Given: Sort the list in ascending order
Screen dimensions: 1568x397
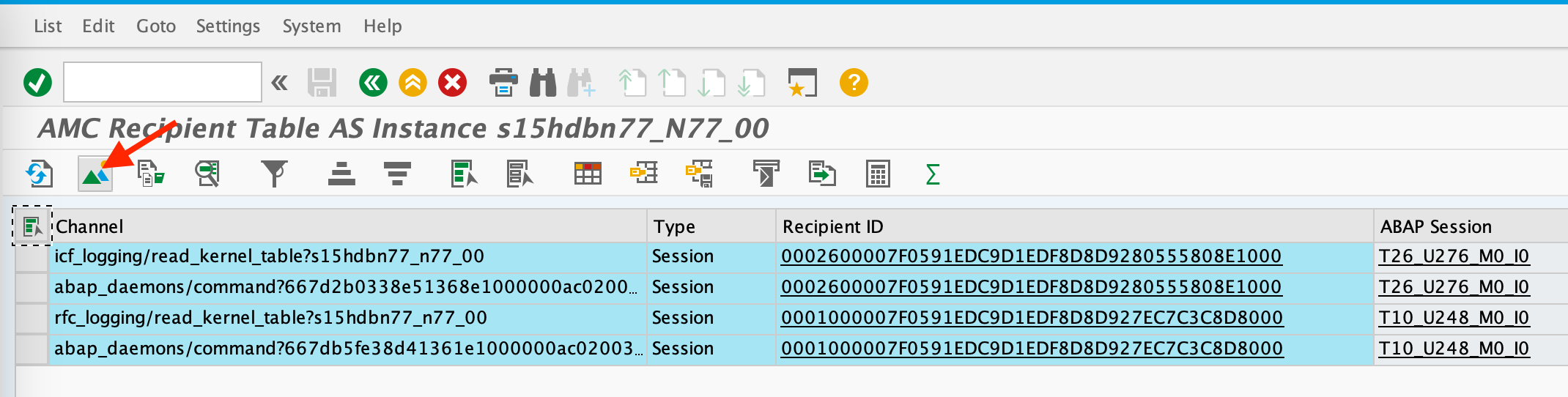Looking at the screenshot, I should click(x=341, y=174).
